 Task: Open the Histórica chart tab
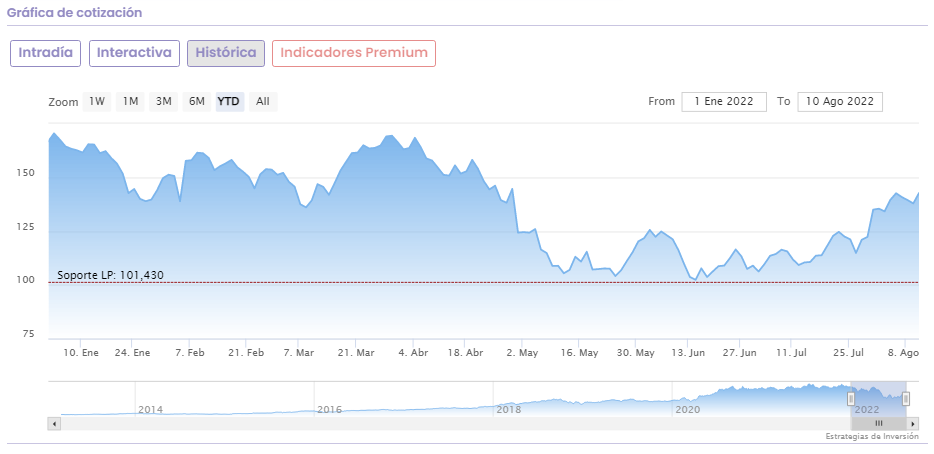click(226, 53)
